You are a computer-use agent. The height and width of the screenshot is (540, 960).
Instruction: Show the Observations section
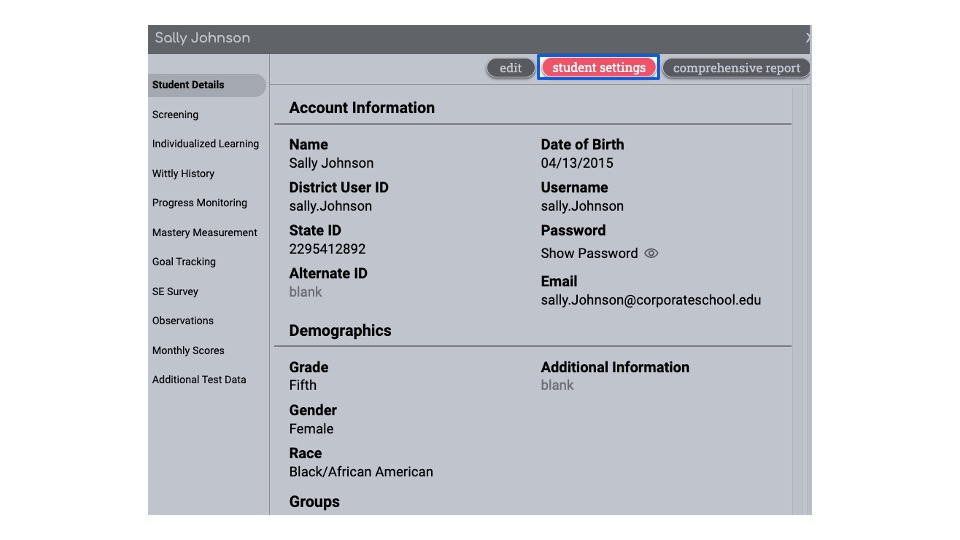tap(182, 321)
